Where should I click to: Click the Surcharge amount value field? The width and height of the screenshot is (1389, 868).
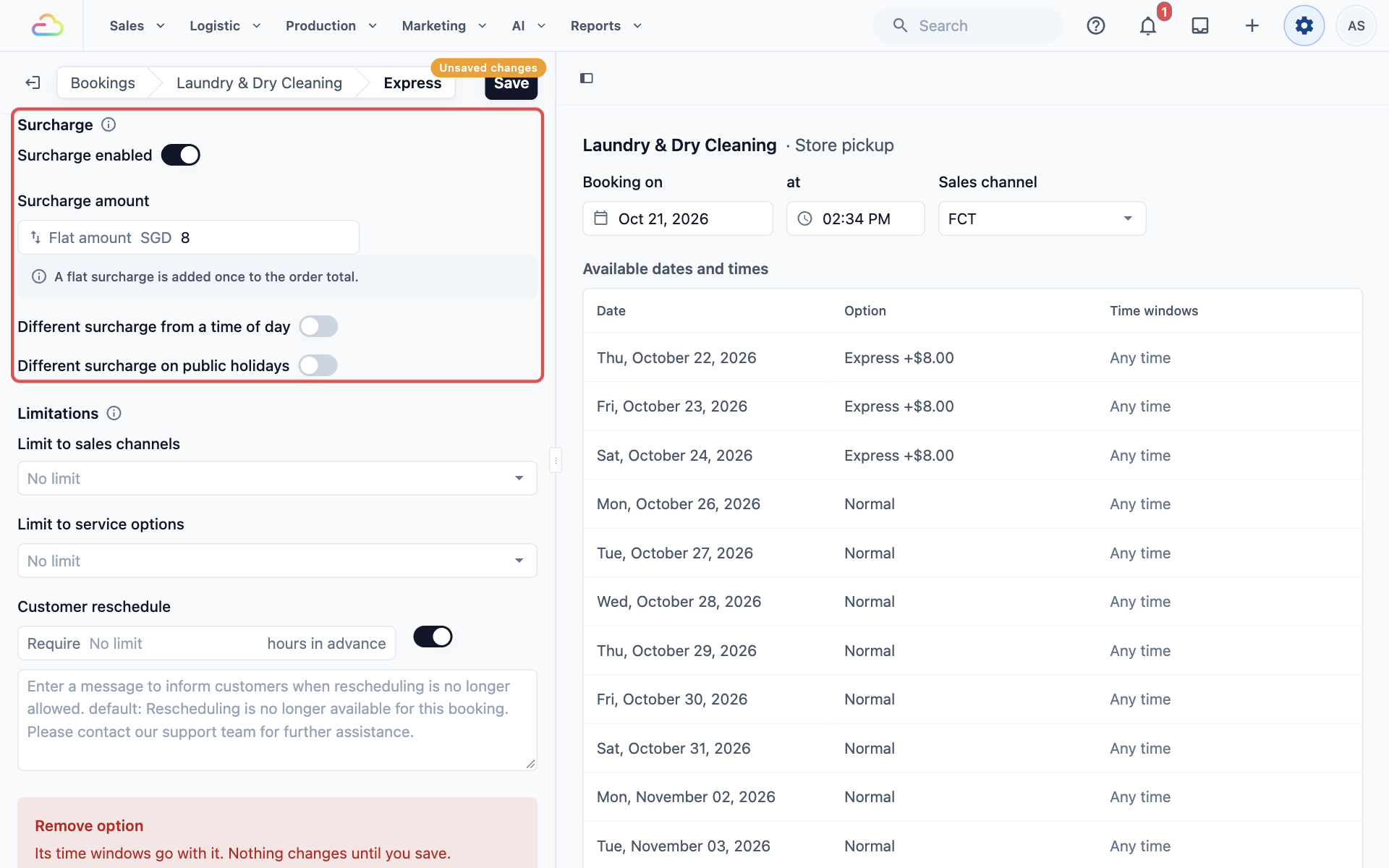pyautogui.click(x=188, y=237)
